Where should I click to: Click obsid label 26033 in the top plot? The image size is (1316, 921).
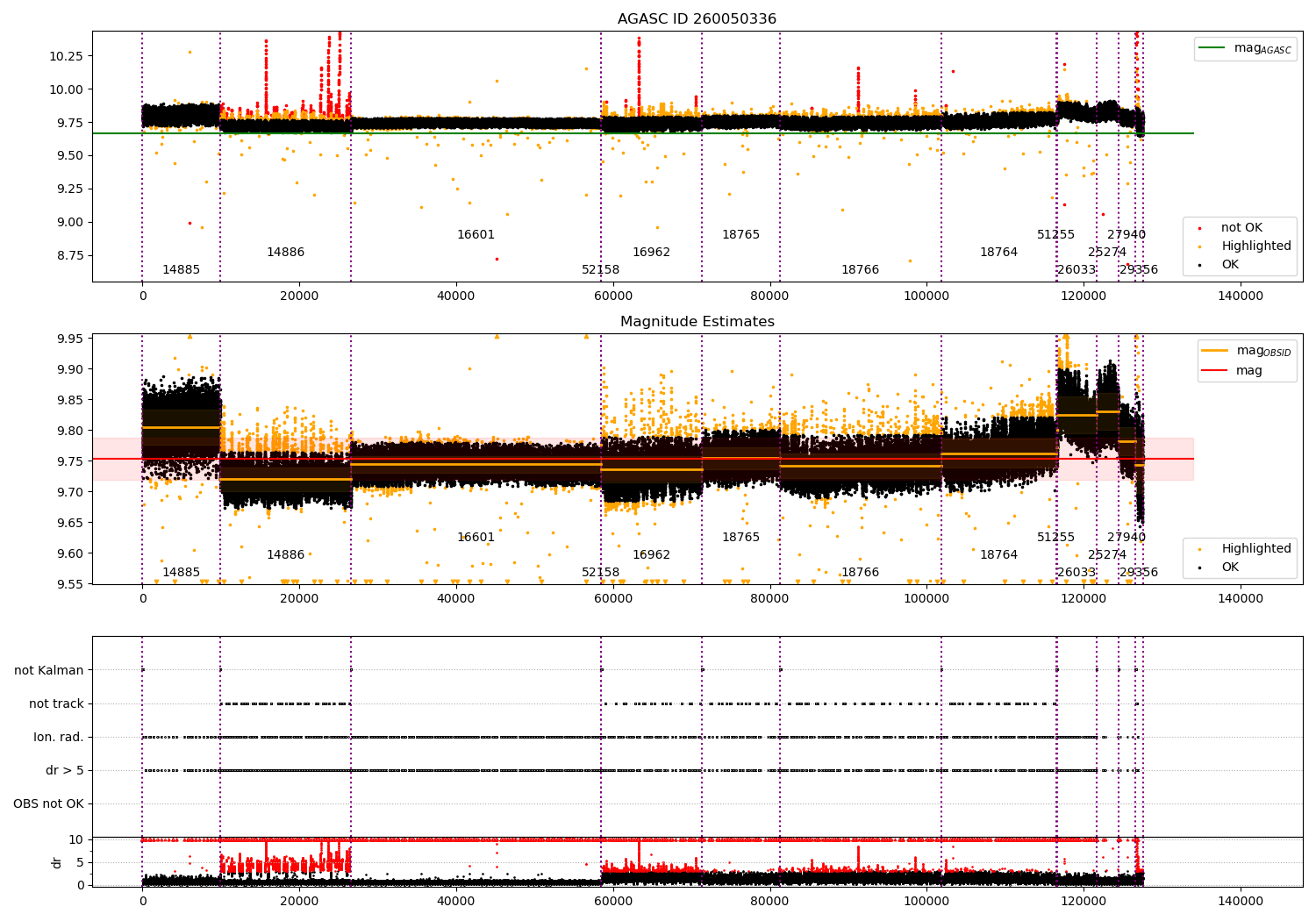click(1076, 270)
